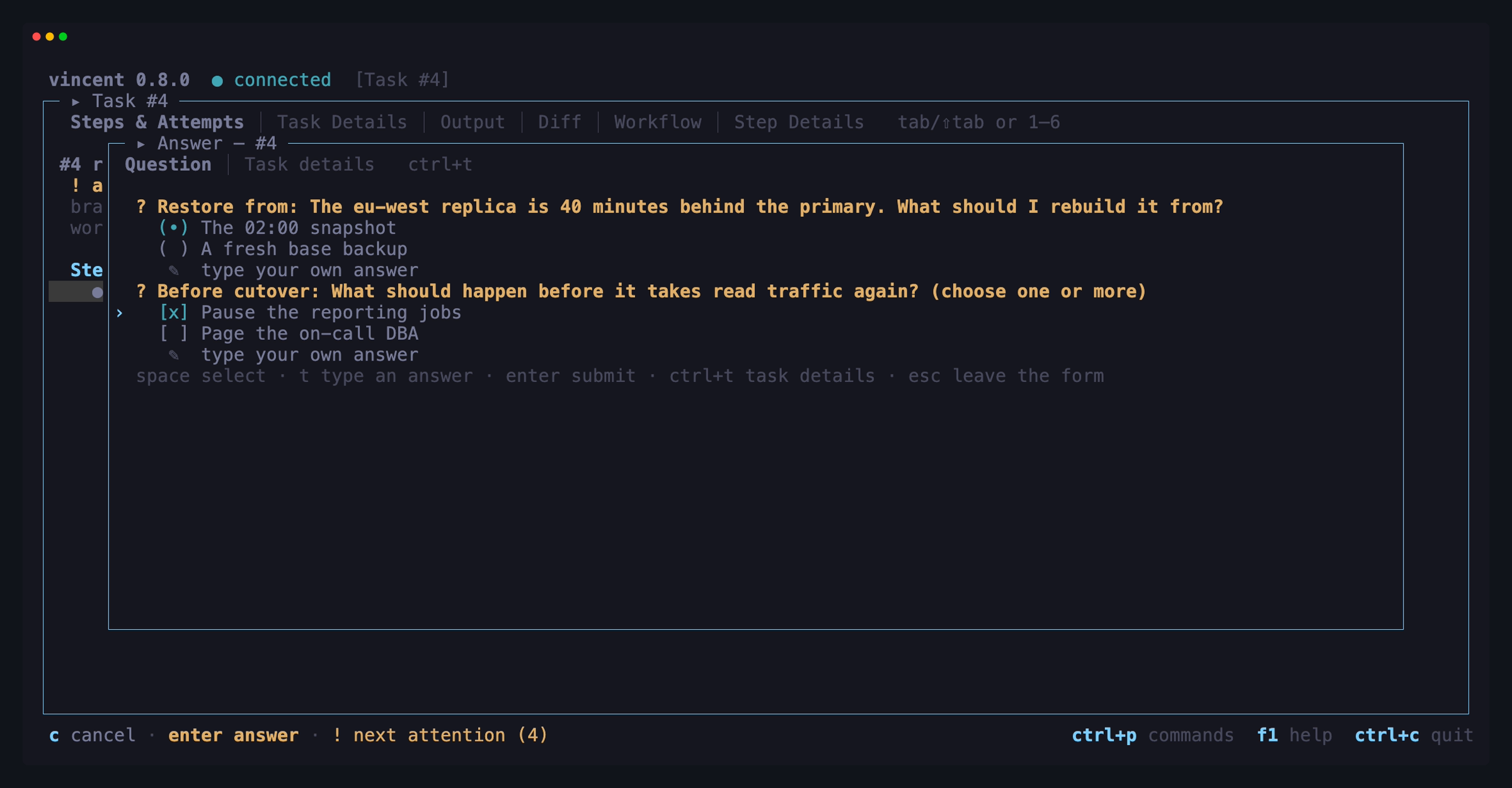This screenshot has height=788, width=1512.
Task: Click the 'tab/⇧tab or 1–6' hint
Action: pyautogui.click(x=978, y=122)
